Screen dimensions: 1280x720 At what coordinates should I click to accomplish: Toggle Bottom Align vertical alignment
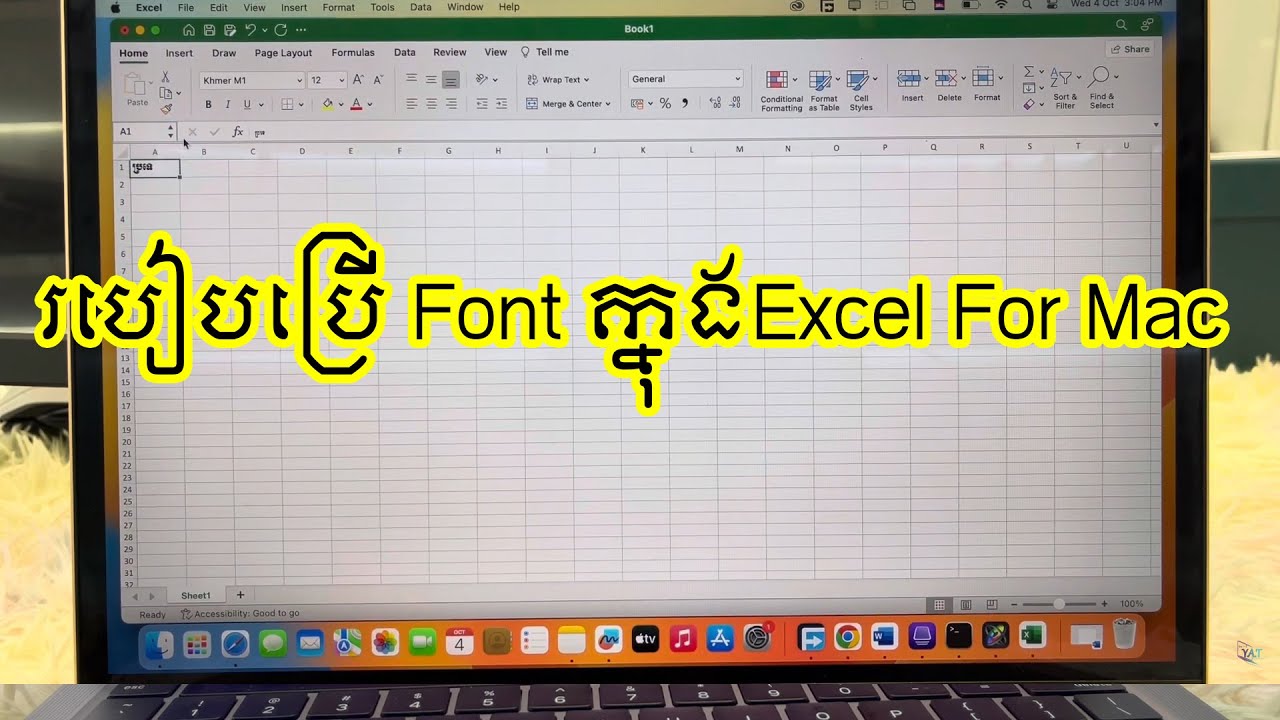451,79
